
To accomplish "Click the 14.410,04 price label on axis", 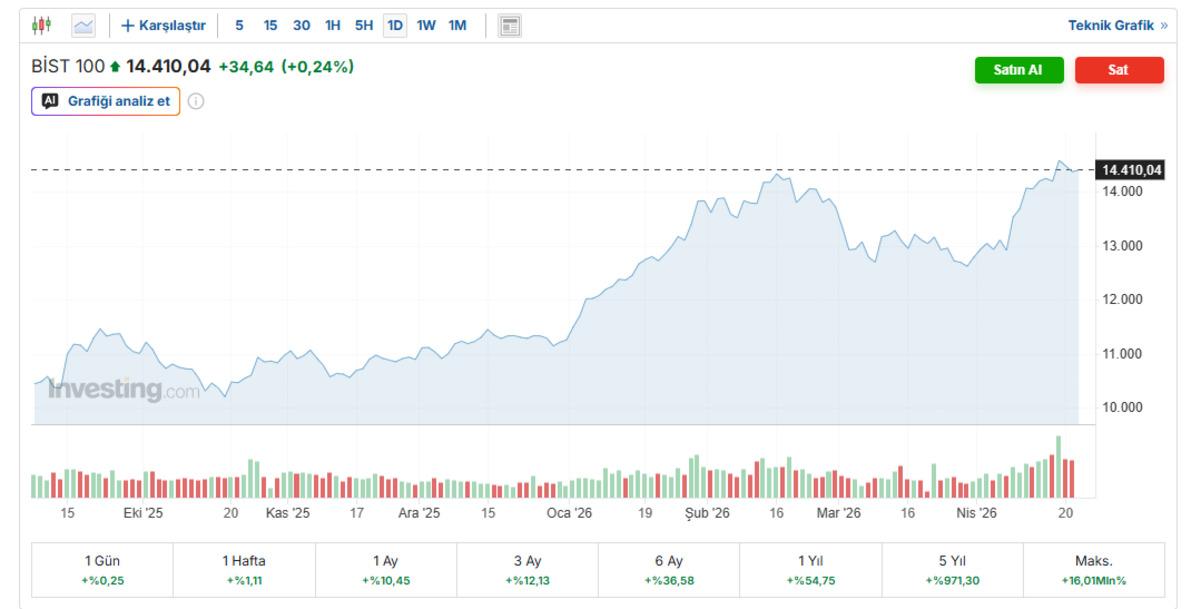I will (x=1131, y=170).
